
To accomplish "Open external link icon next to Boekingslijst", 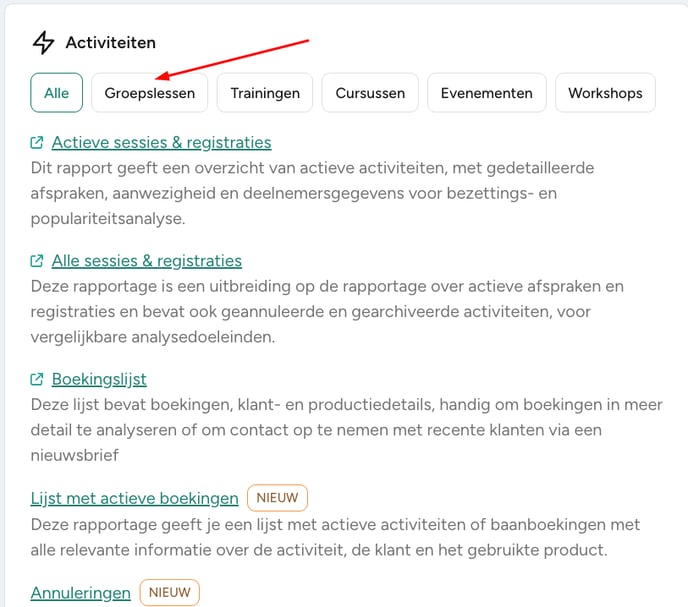I will 37,379.
